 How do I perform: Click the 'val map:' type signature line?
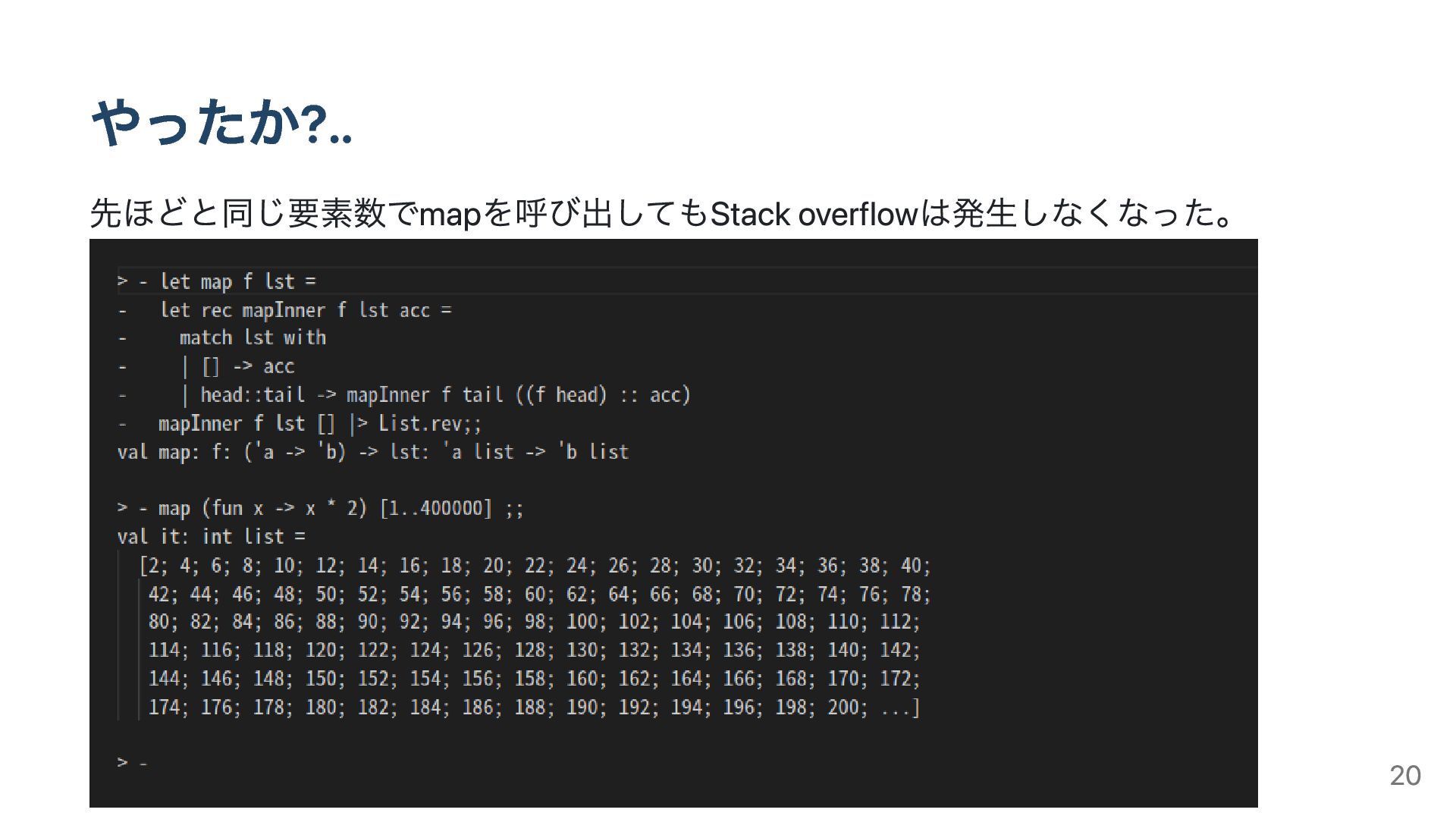click(373, 452)
